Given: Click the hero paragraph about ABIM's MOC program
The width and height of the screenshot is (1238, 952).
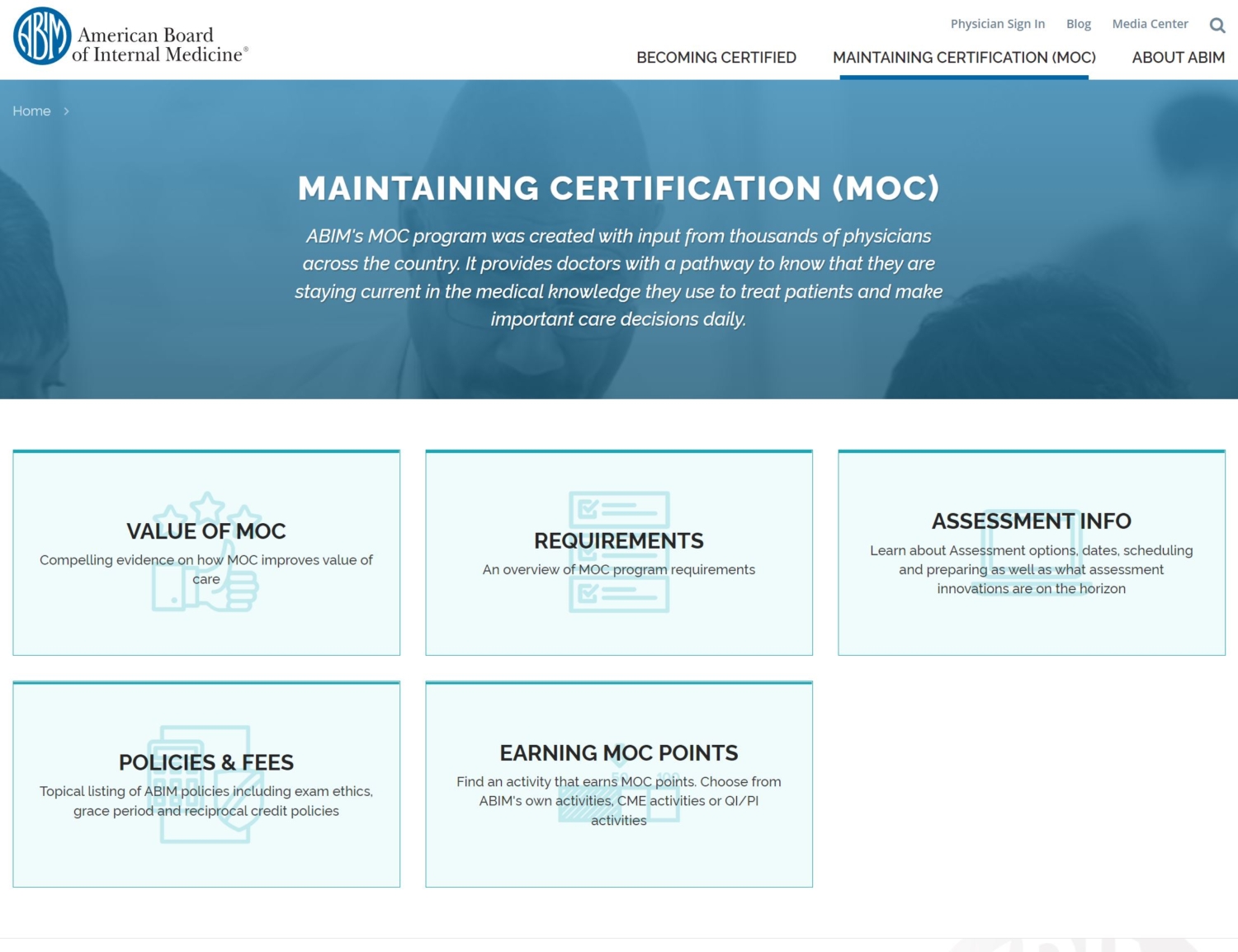Looking at the screenshot, I should 619,277.
